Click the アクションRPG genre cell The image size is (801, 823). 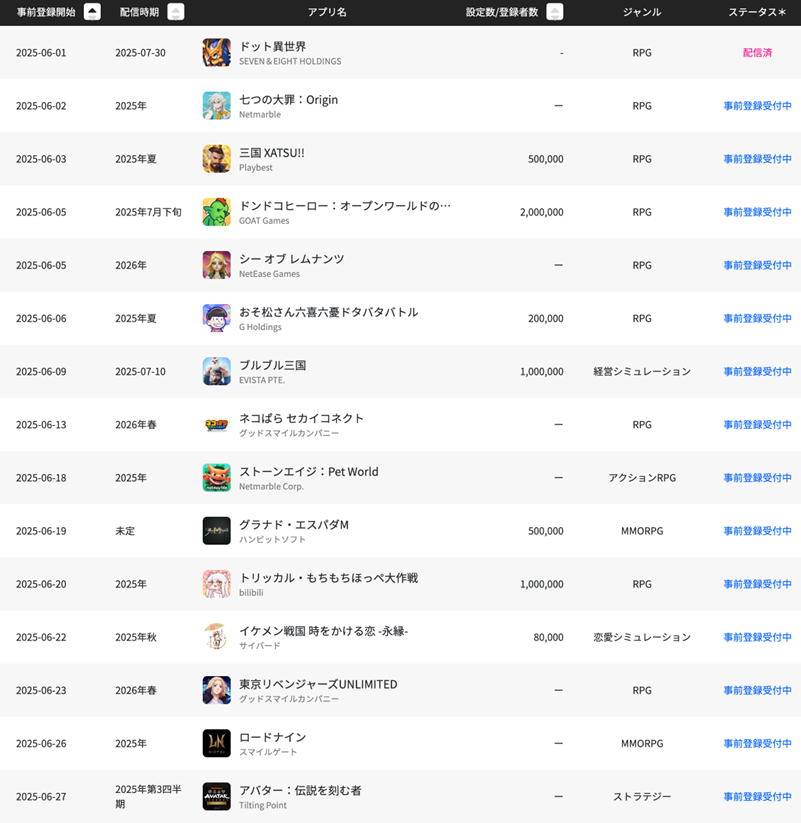coord(642,478)
